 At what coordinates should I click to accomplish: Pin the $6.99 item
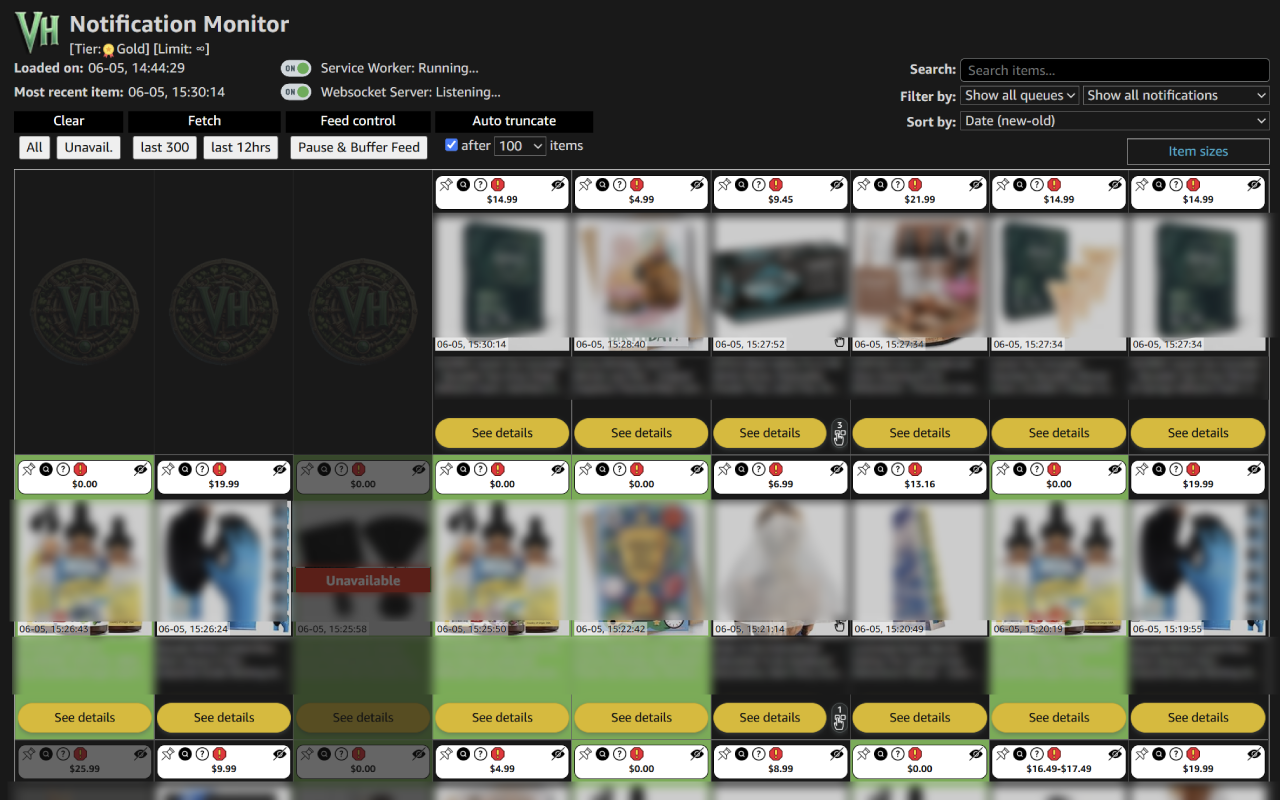(725, 469)
